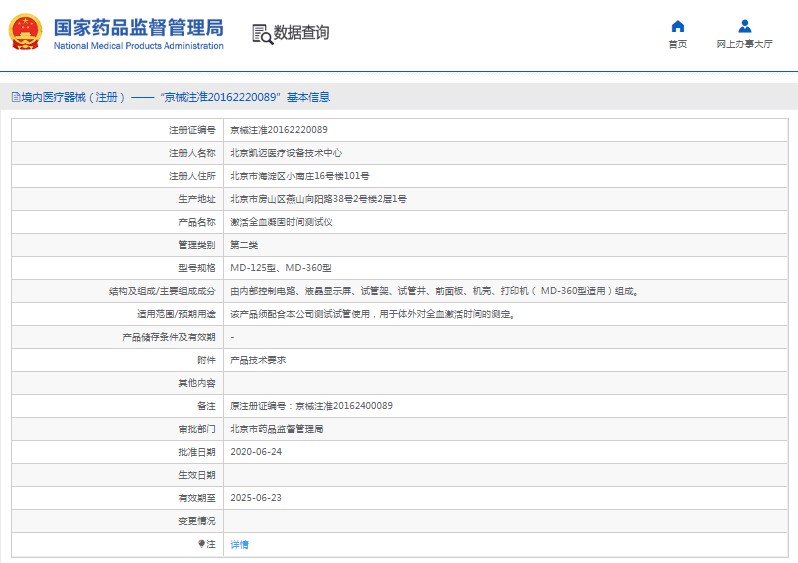Screen dimensions: 798x563
Task: Click the document icon before 境内医疗器械
Action: point(16,97)
